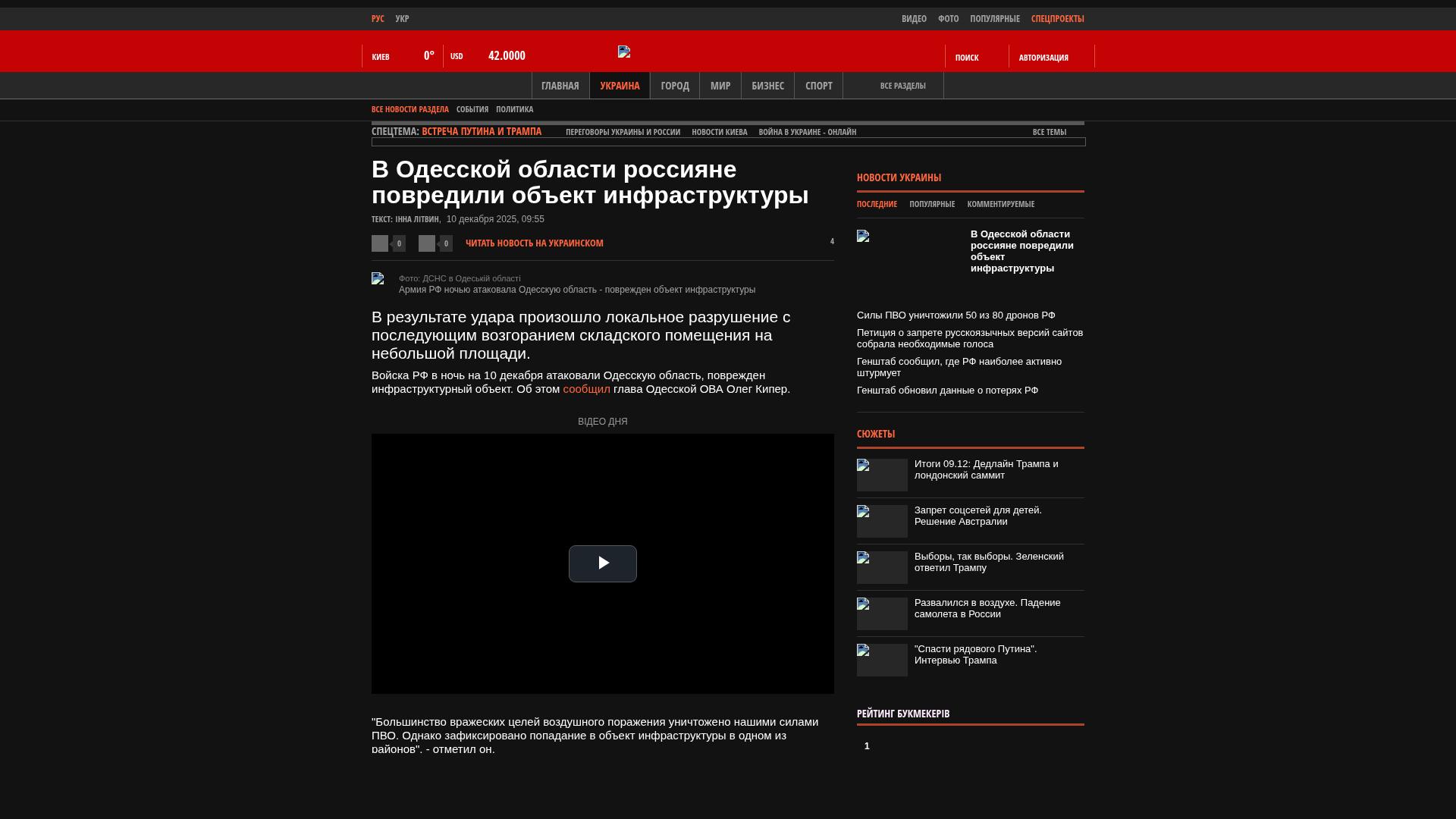Image resolution: width=1456 pixels, height=819 pixels.
Task: Open the article photo from ДСНС
Action: pos(378,278)
